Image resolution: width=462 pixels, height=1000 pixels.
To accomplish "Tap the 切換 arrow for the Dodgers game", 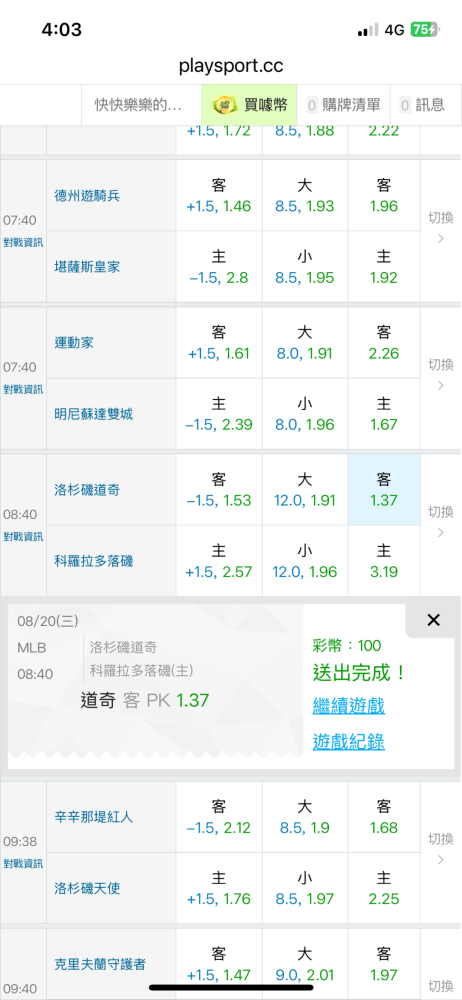I will pos(440,522).
